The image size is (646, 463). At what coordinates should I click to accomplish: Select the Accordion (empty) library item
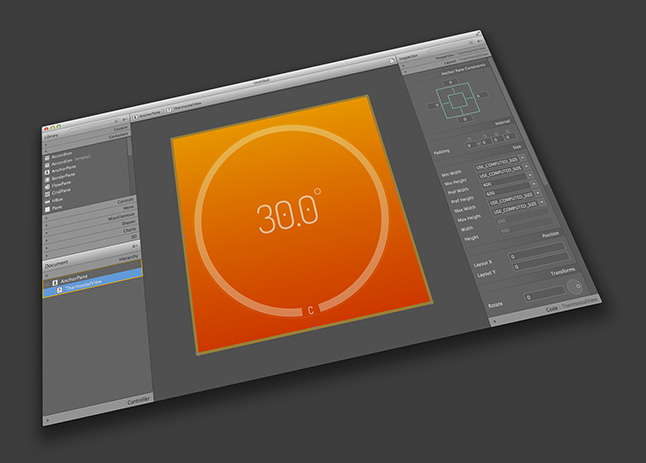coord(70,160)
